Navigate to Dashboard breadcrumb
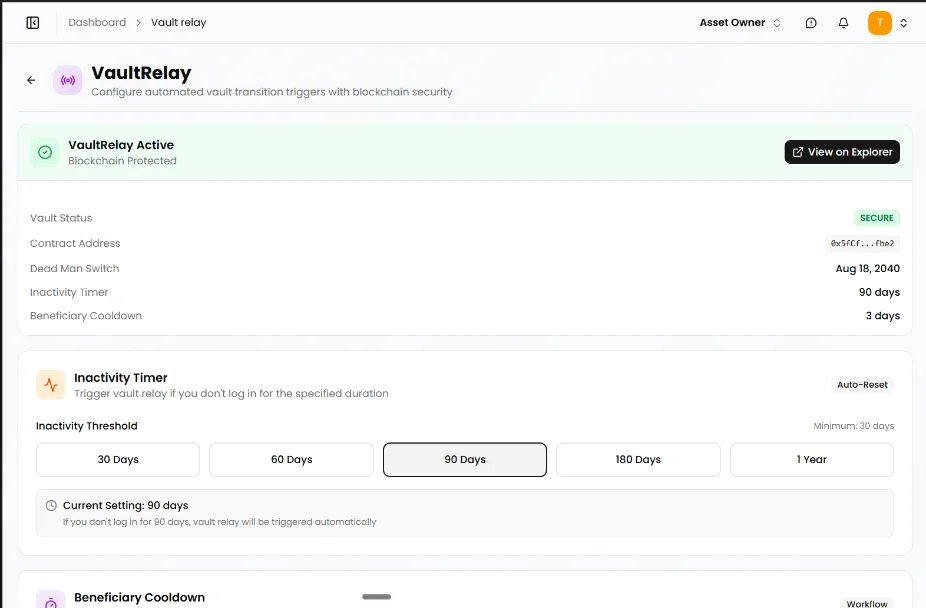The width and height of the screenshot is (926, 608). pyautogui.click(x=97, y=22)
